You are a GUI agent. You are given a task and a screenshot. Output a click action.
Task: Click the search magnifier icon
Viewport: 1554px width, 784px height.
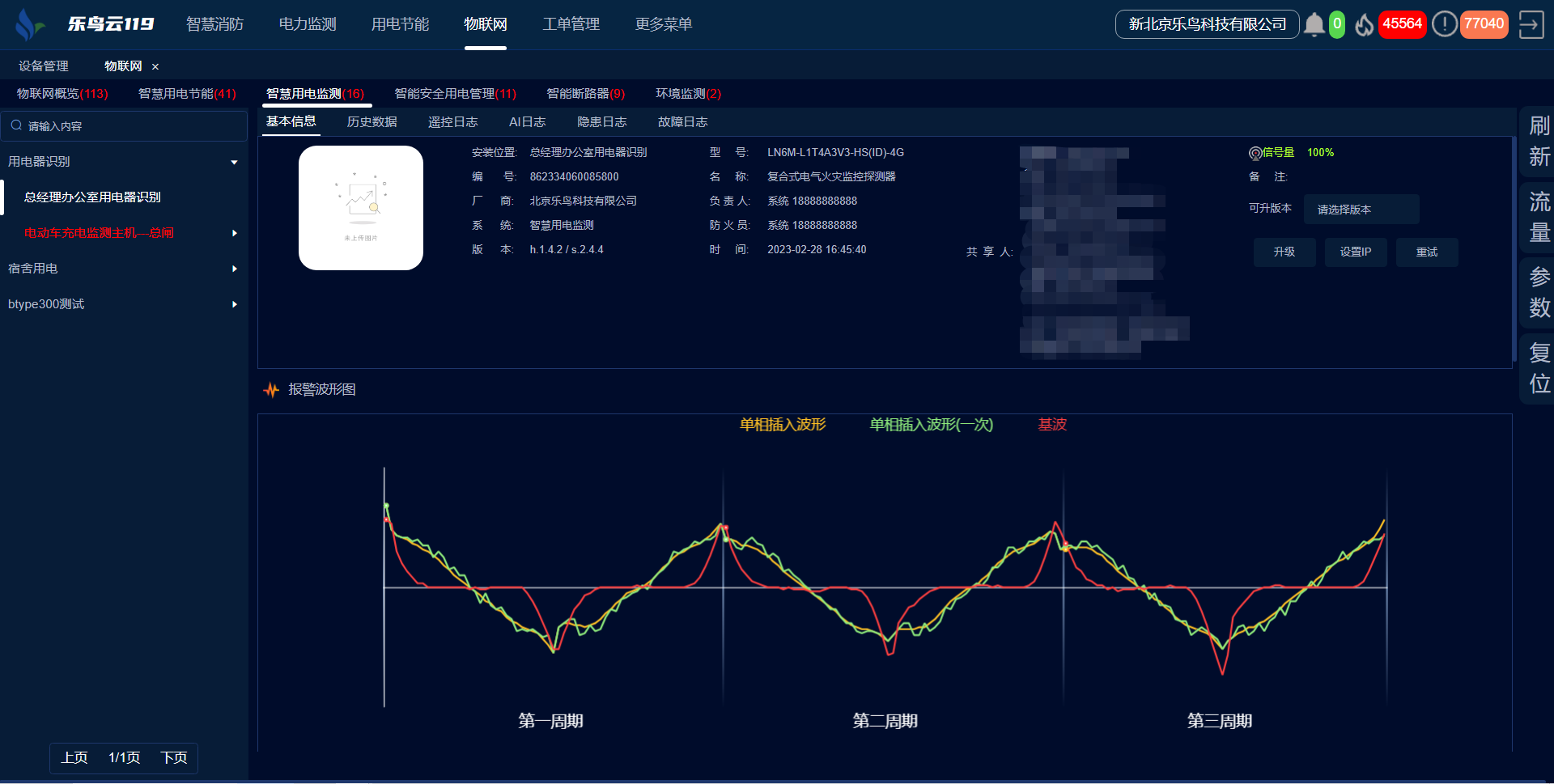pos(16,125)
